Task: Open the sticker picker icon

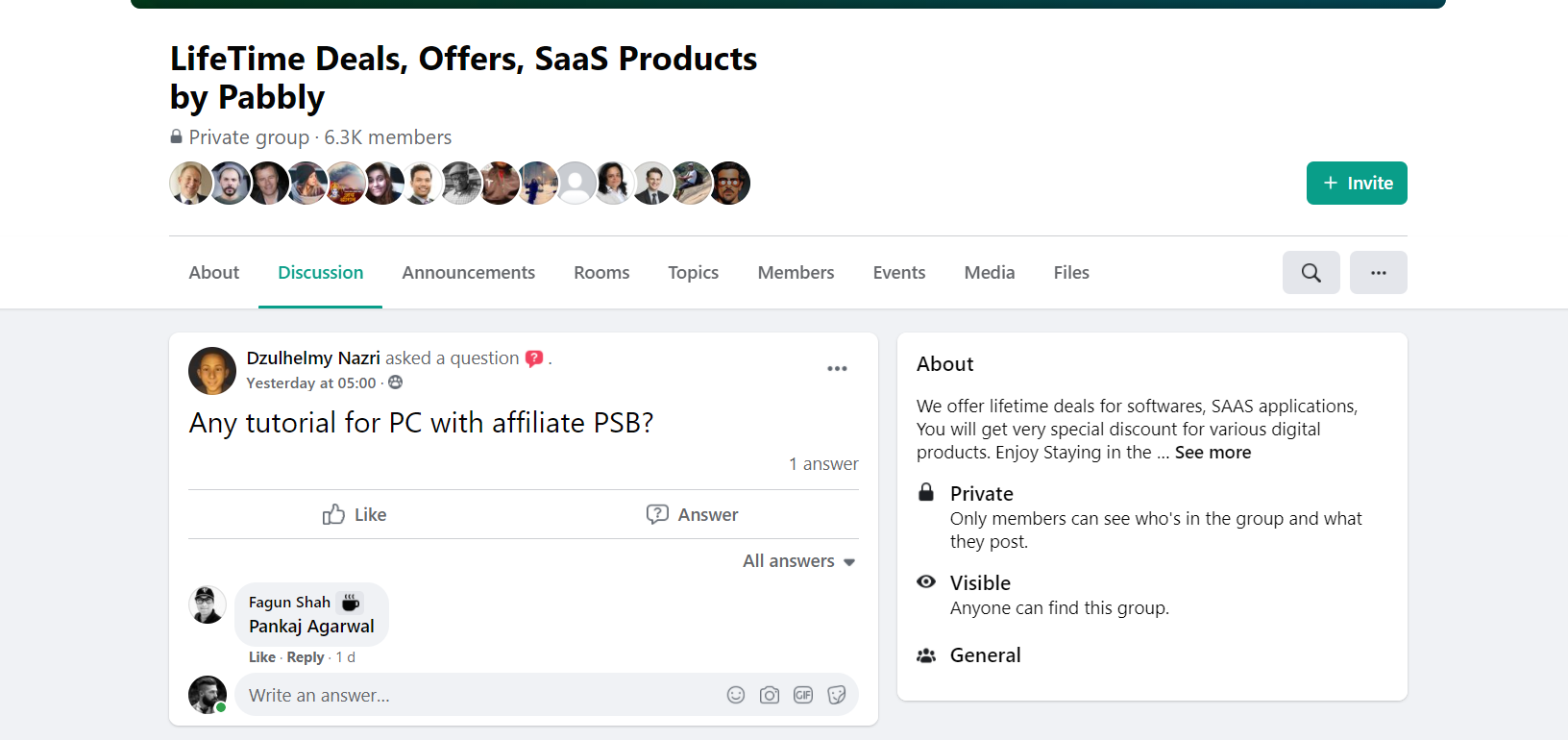Action: 837,695
